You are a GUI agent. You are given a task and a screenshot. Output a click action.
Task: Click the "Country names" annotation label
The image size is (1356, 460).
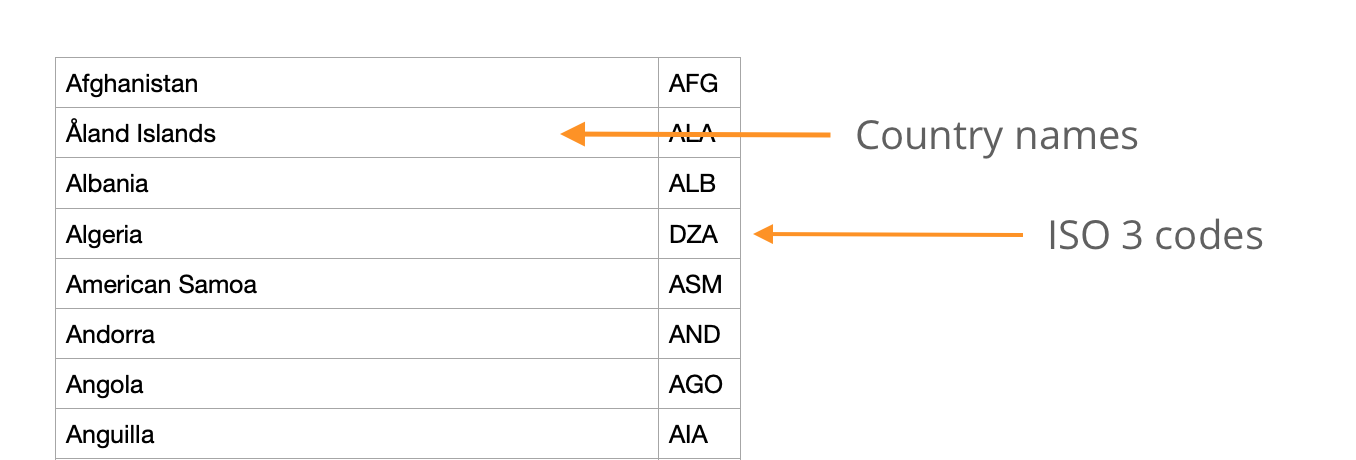pyautogui.click(x=996, y=135)
